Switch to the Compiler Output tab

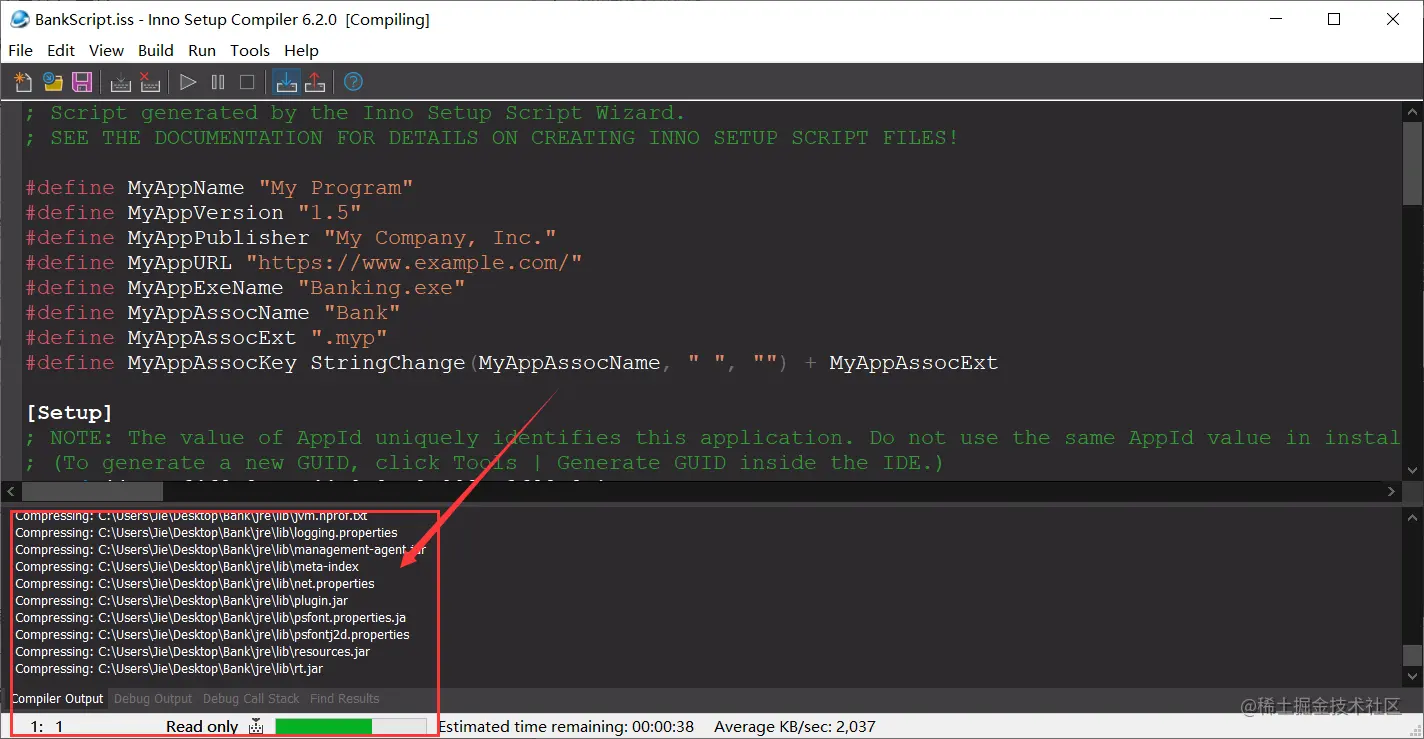(57, 699)
